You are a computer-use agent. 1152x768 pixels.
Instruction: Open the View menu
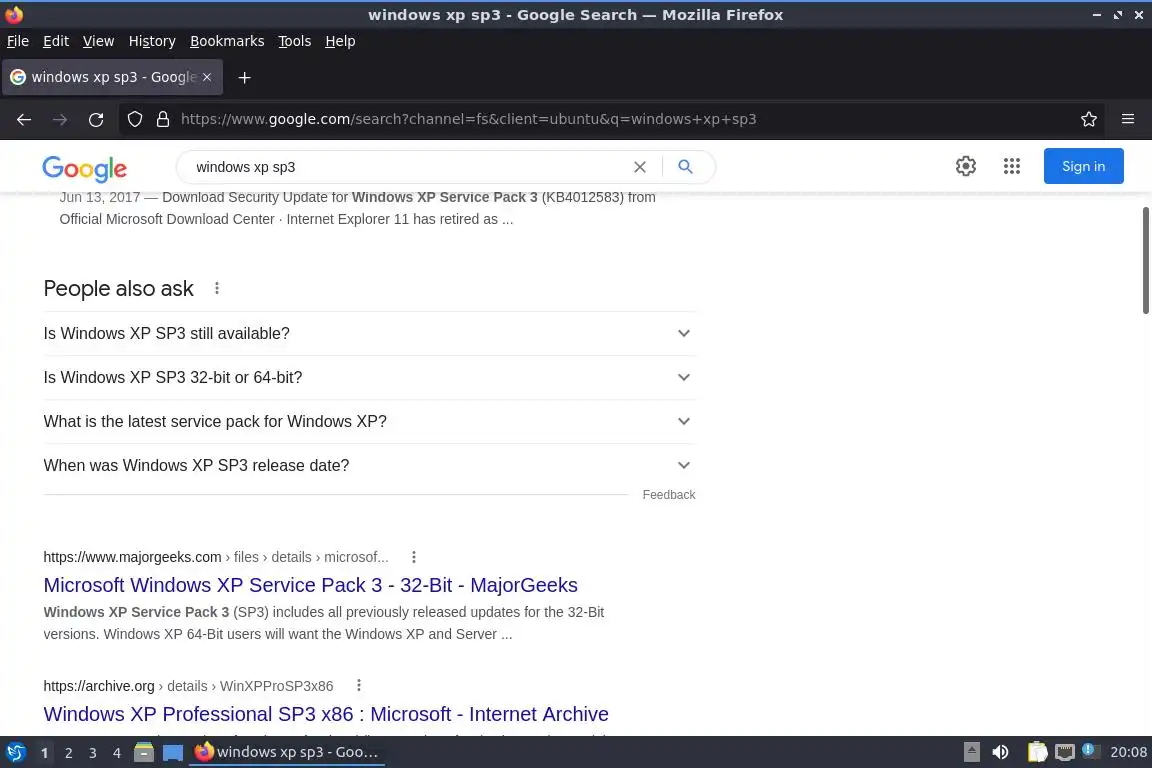98,41
